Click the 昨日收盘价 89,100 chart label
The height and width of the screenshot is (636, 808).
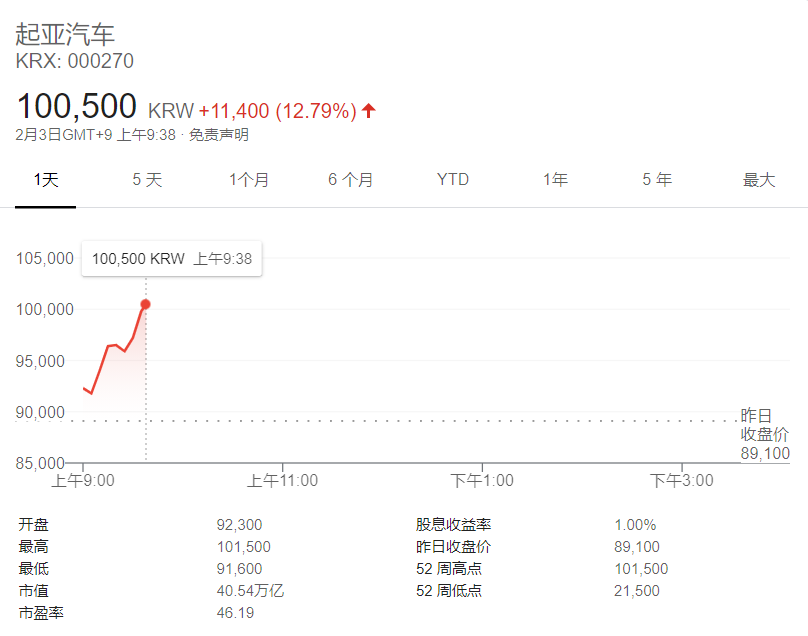764,434
